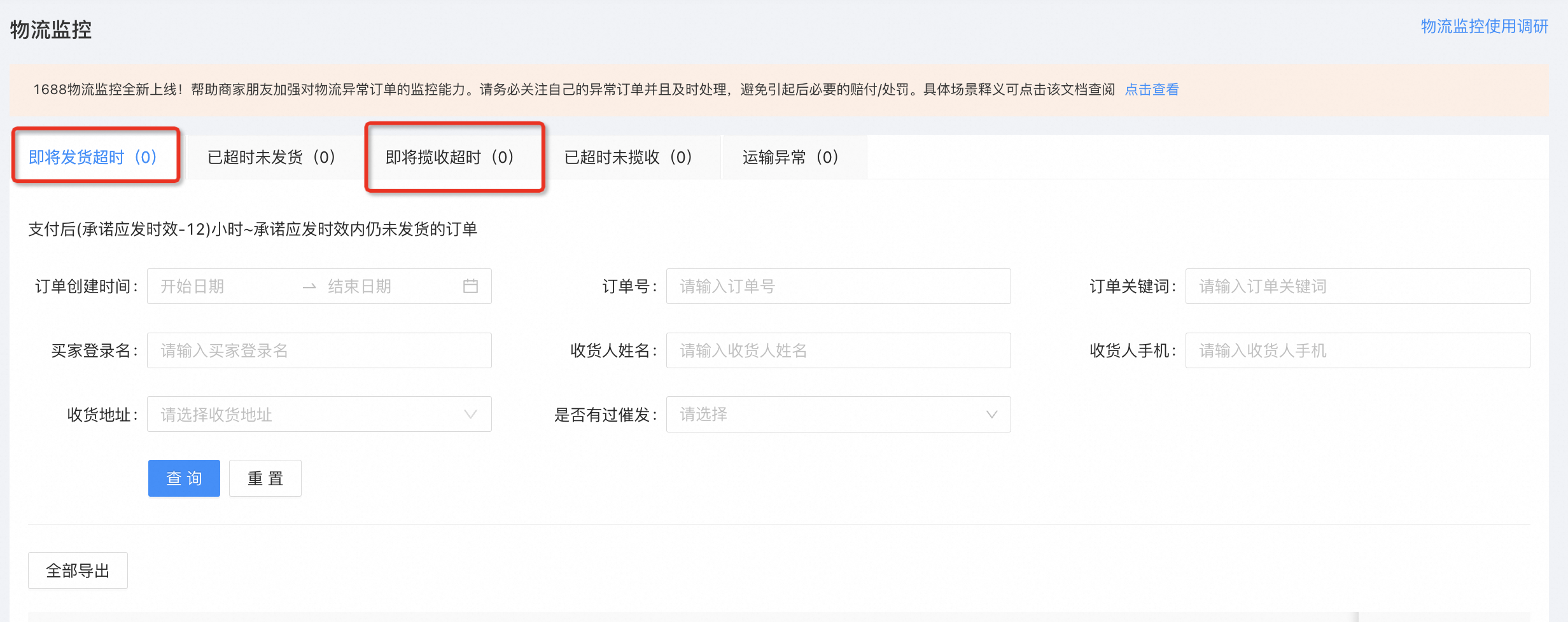Follow the 点击查看 link in the banner
This screenshot has height=622, width=1568.
point(1151,90)
